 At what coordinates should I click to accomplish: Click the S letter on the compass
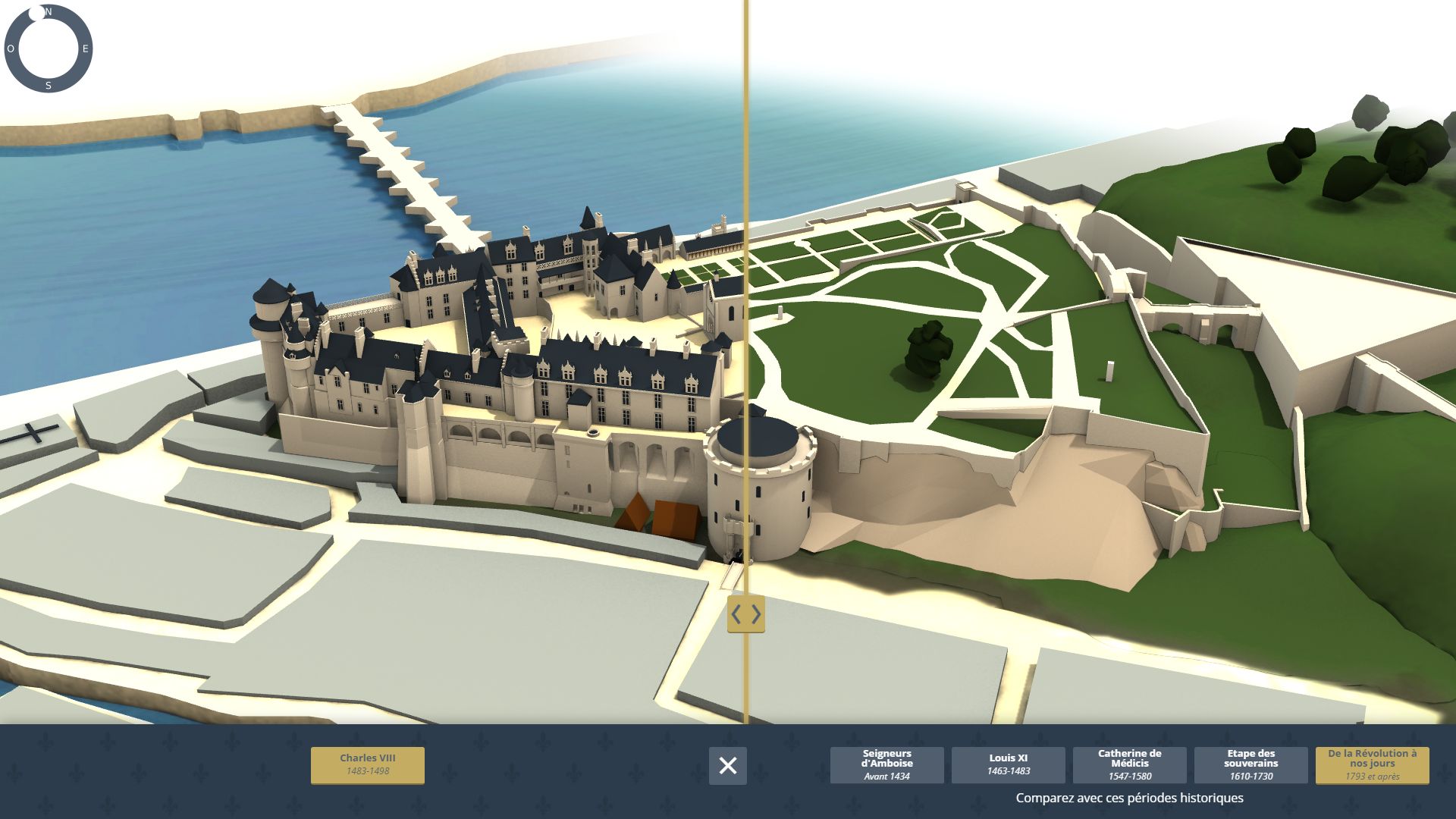[49, 86]
